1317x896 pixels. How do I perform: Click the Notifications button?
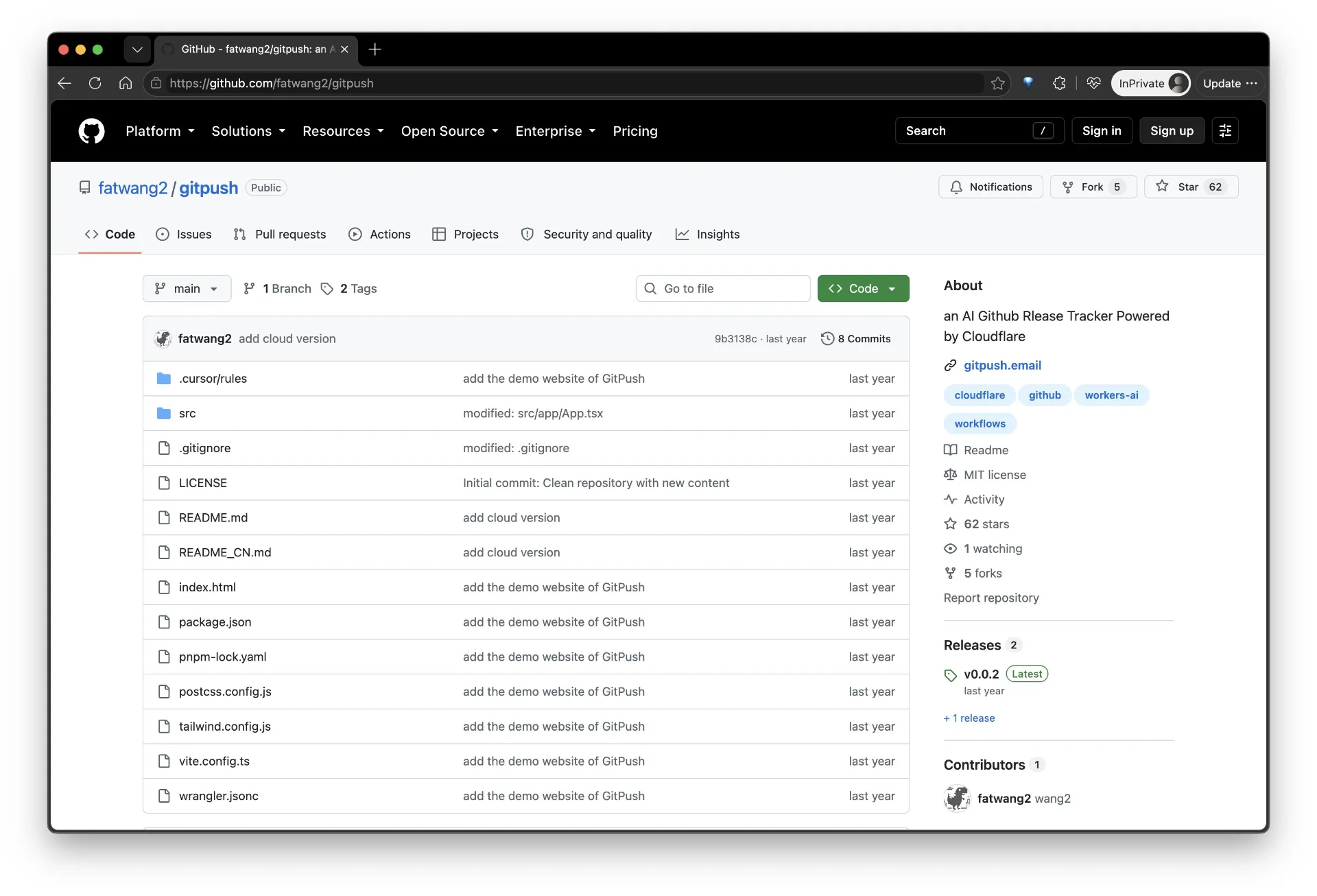coord(990,187)
